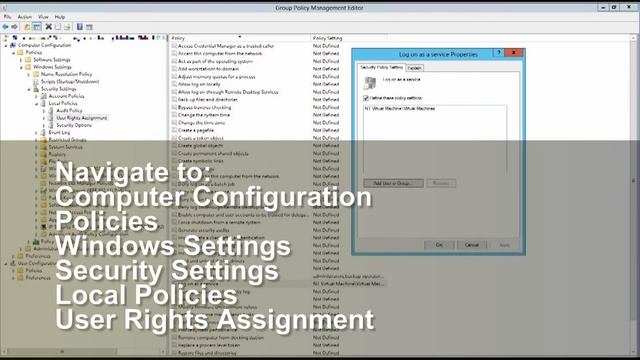The width and height of the screenshot is (640, 360).
Task: Select the User Rights Assignment node icon
Action: (x=51, y=118)
